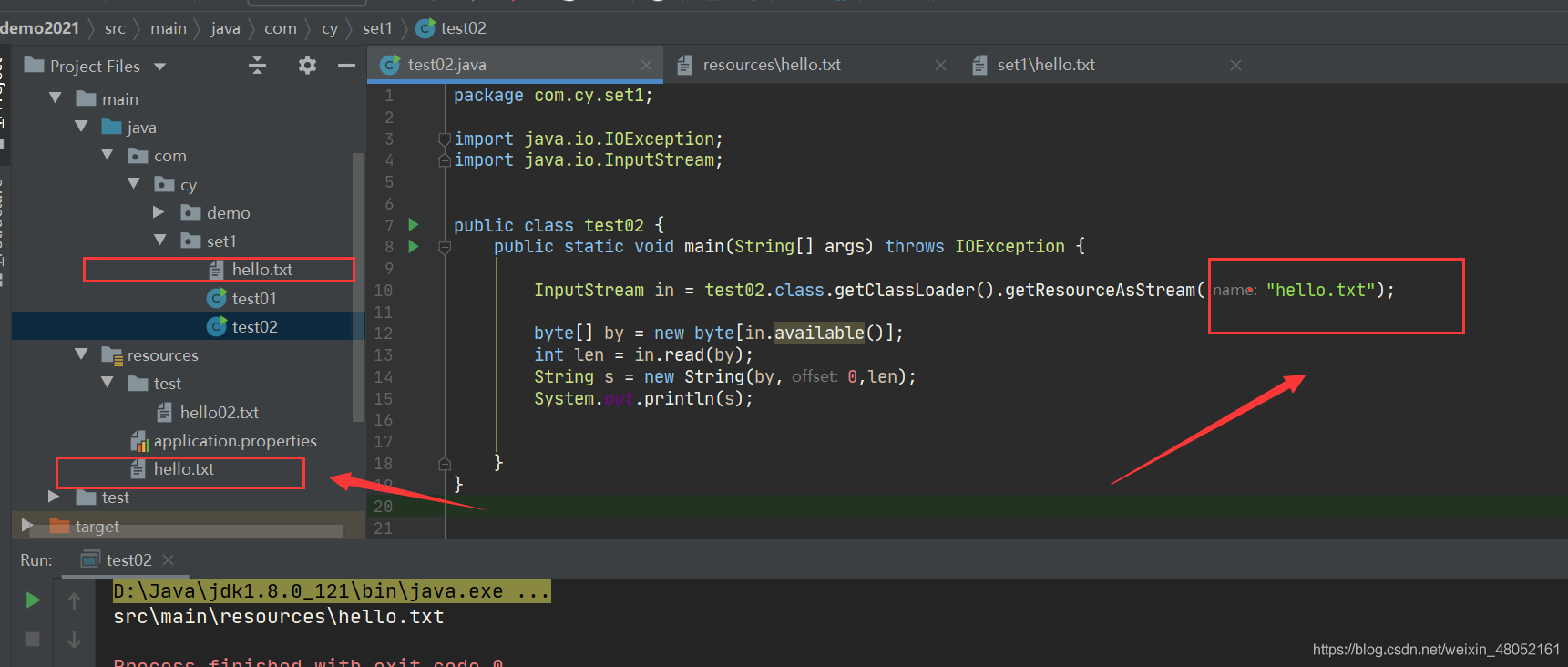
Task: Stop the running process
Action: pyautogui.click(x=33, y=639)
